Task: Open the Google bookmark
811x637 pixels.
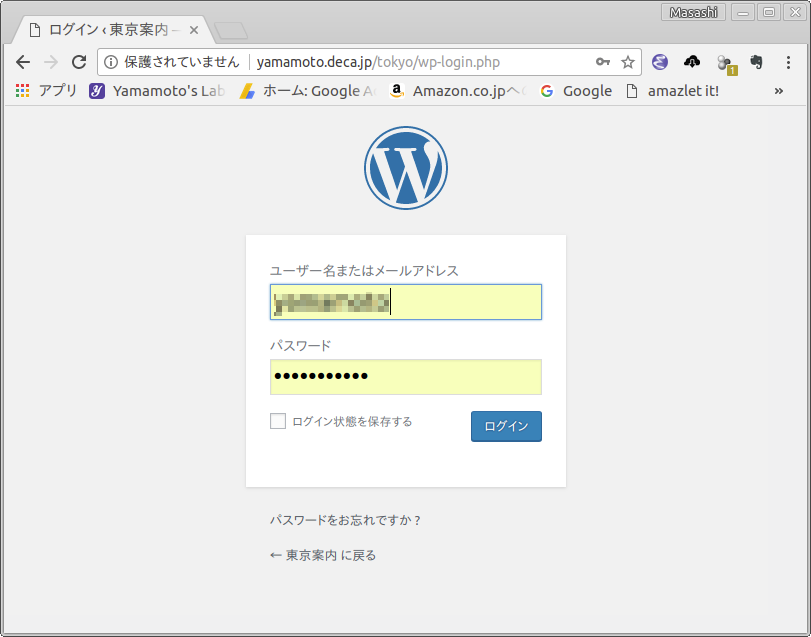Action: pyautogui.click(x=576, y=91)
